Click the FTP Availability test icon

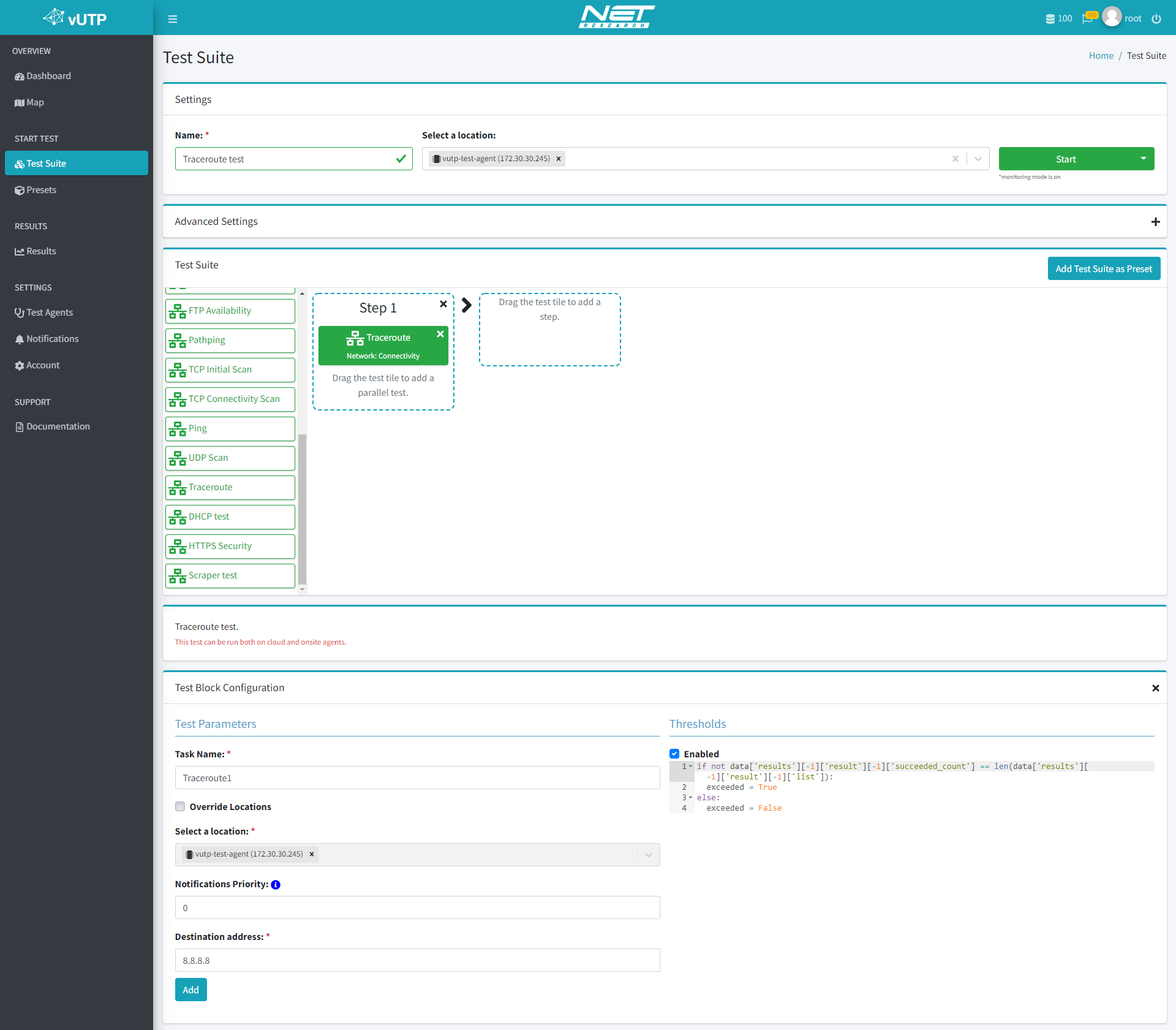(177, 310)
